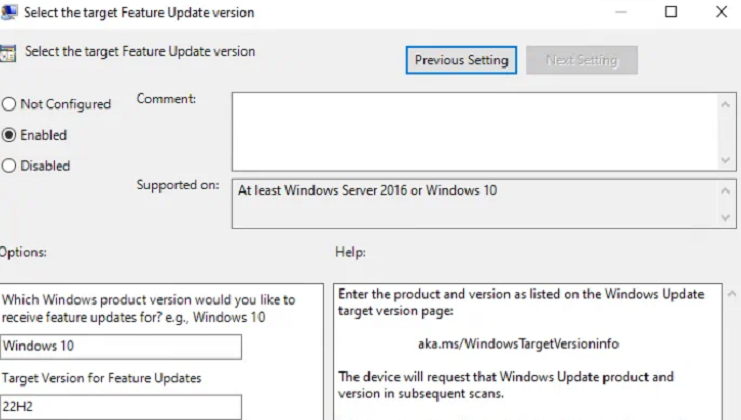Click the 'The device will request' help paragraph

tap(506, 385)
